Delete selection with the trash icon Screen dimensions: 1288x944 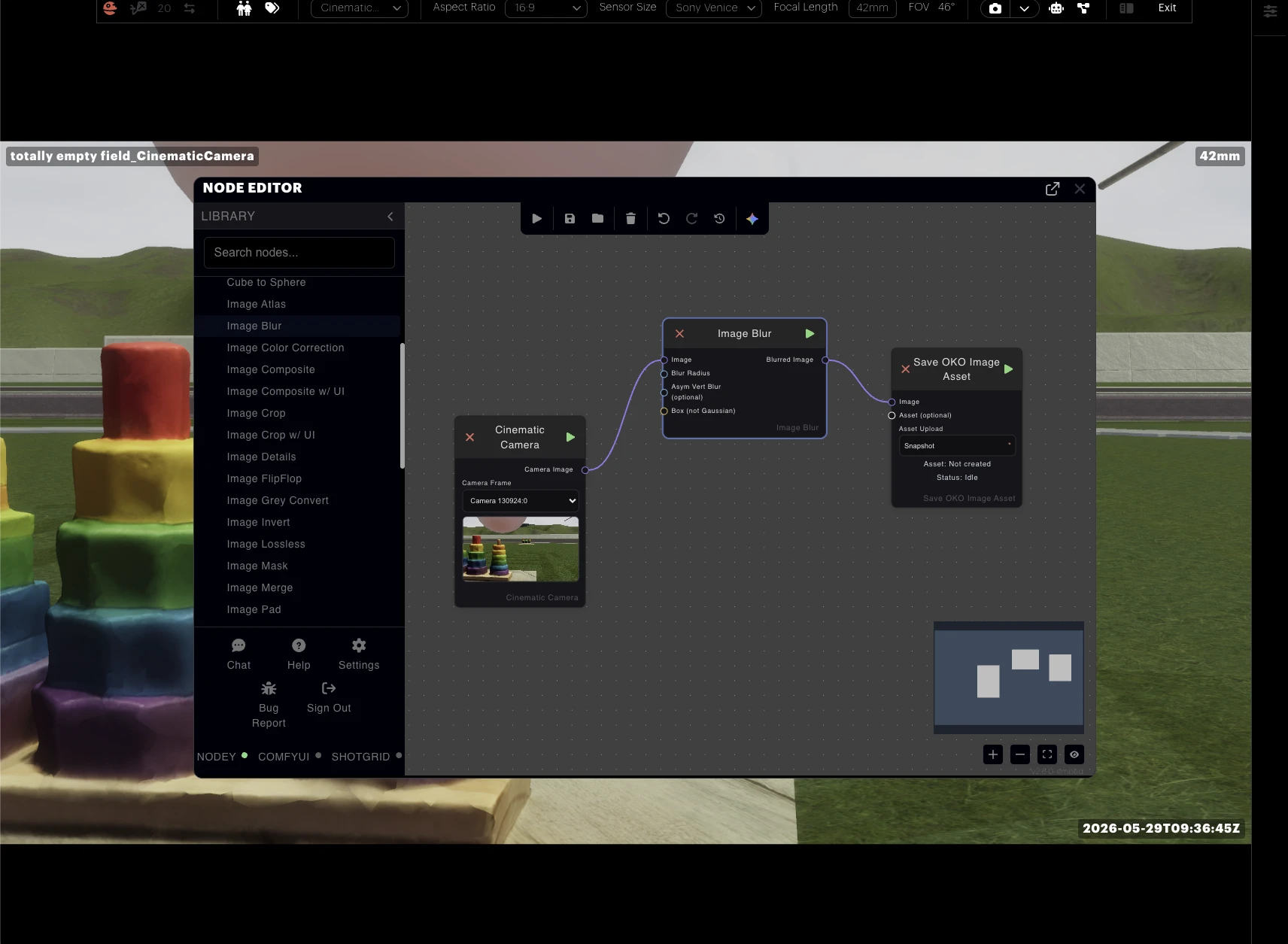(630, 219)
